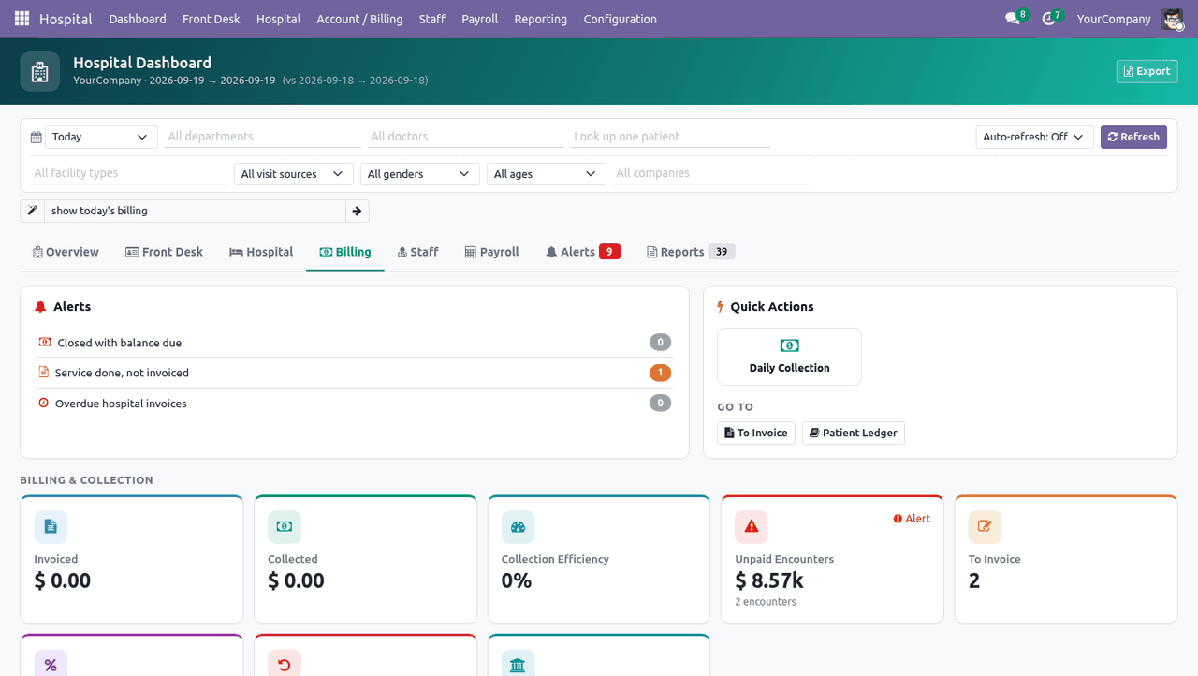1198x676 pixels.
Task: Select the Billing tab
Action: click(345, 252)
